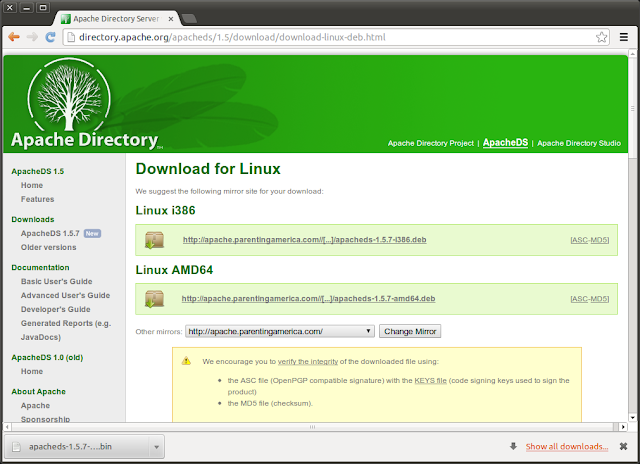The image size is (640, 464).
Task: Open the Other mirrors dropdown
Action: (x=280, y=331)
